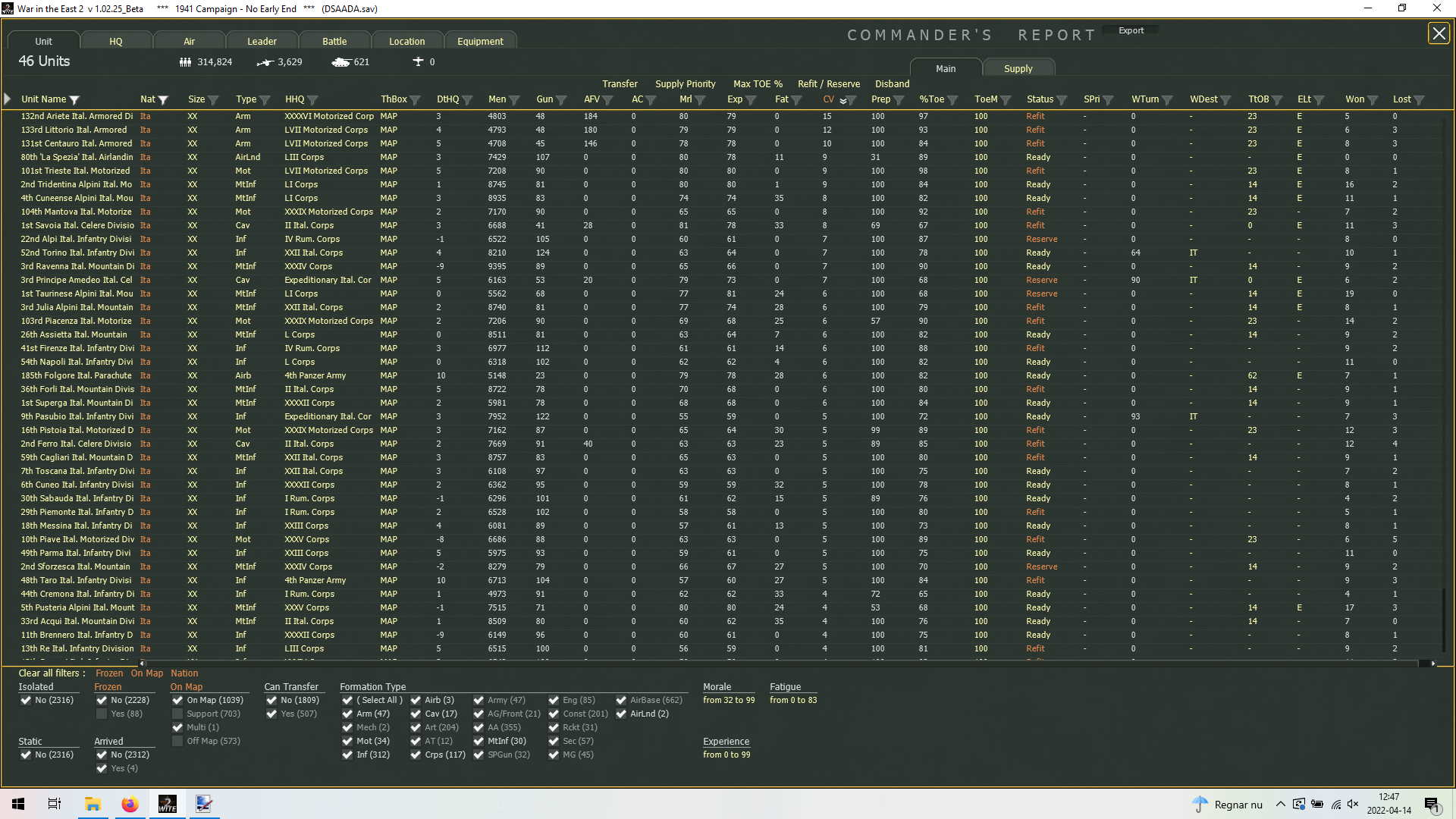
Task: Toggle the AirBase (662) checkbox
Action: click(x=621, y=700)
